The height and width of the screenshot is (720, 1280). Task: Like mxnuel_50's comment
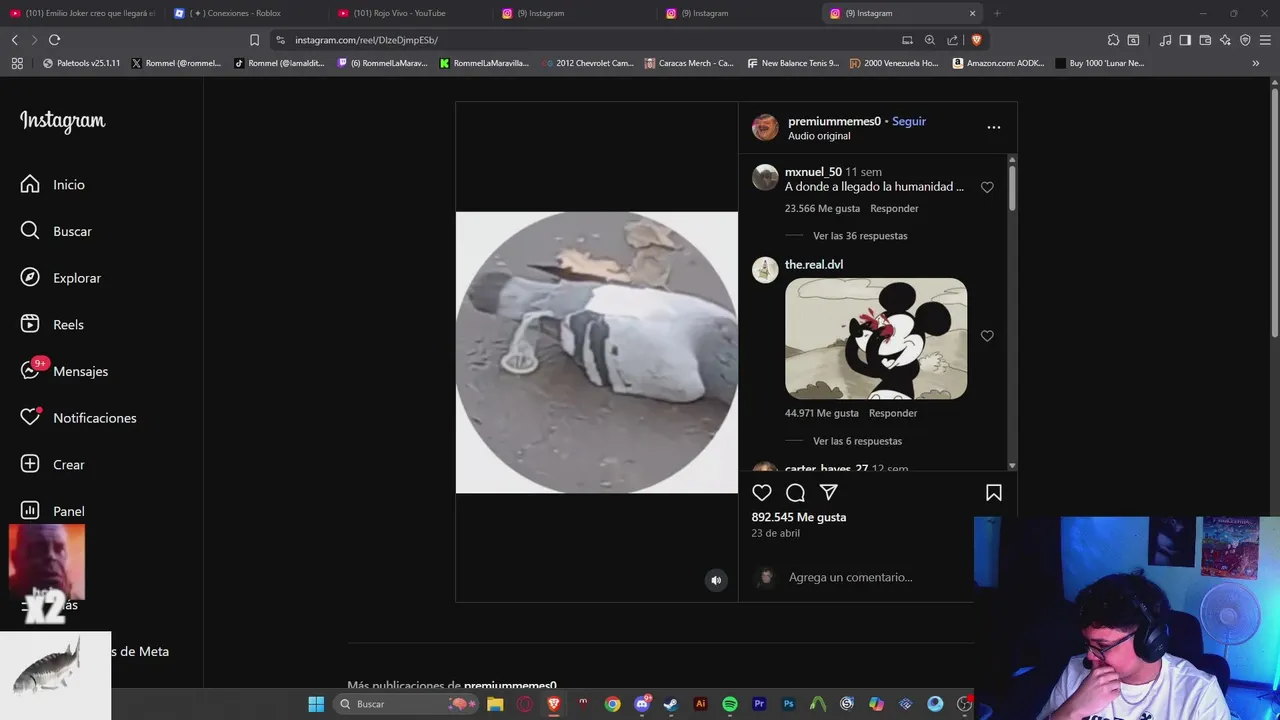click(x=987, y=188)
